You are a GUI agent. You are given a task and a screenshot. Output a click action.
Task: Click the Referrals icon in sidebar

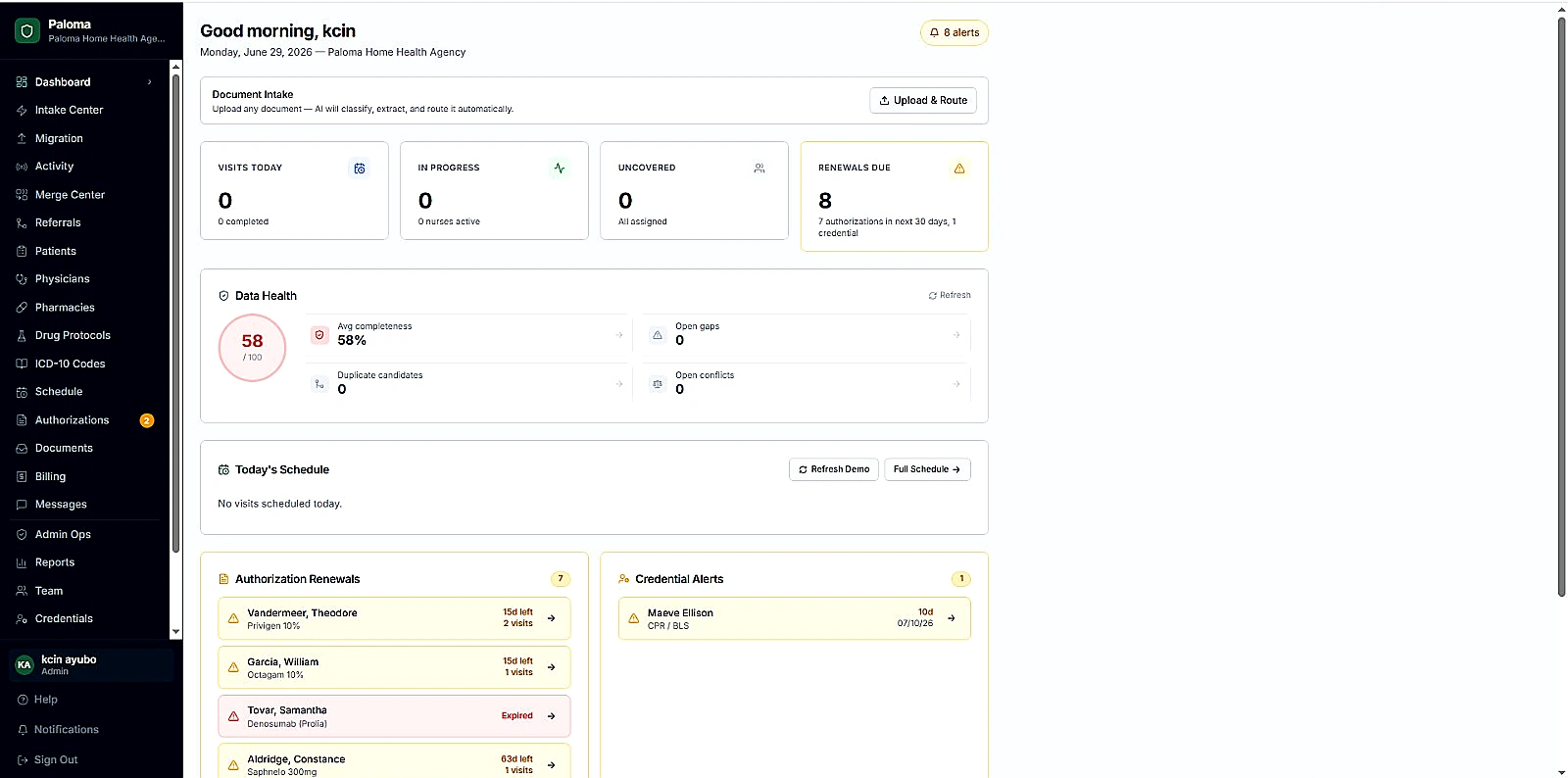pos(22,223)
